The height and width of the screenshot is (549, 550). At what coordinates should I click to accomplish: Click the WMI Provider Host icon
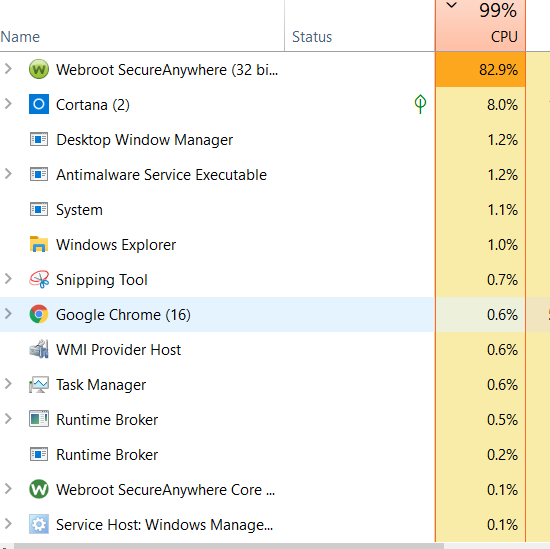(39, 349)
